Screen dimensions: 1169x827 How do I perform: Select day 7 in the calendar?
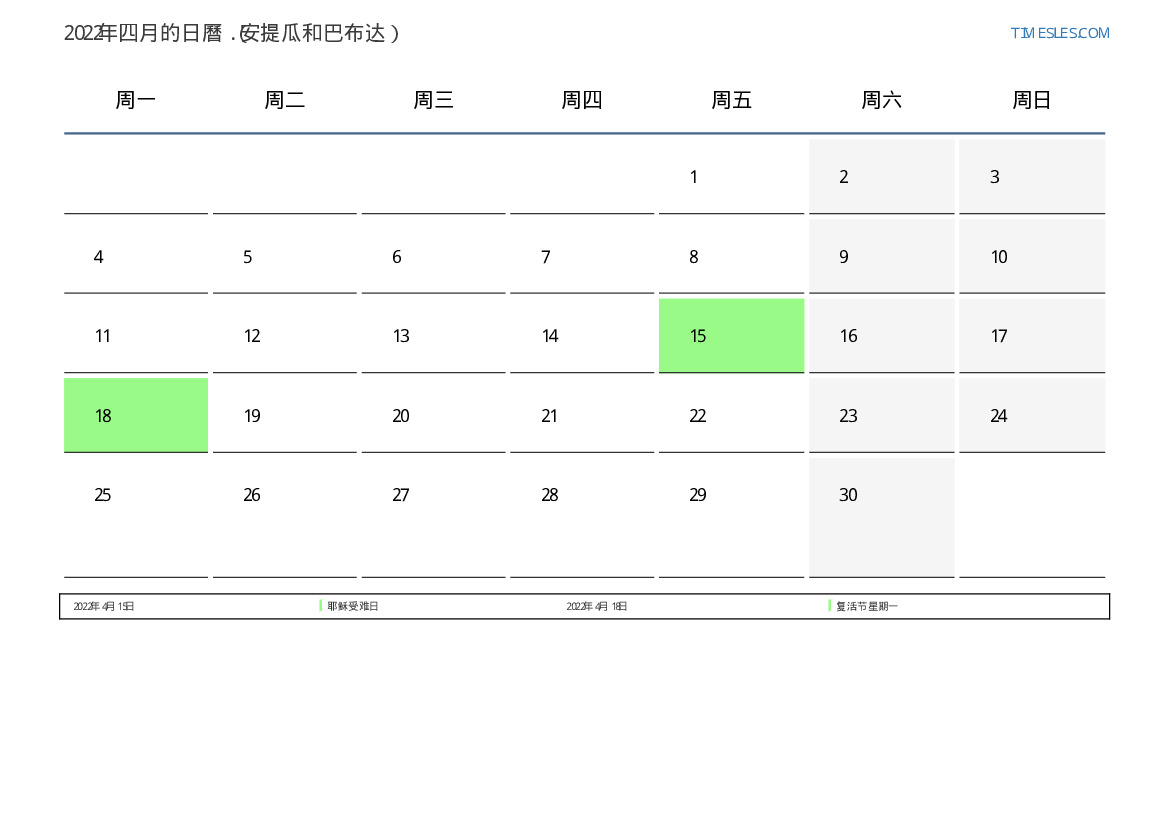pyautogui.click(x=582, y=257)
